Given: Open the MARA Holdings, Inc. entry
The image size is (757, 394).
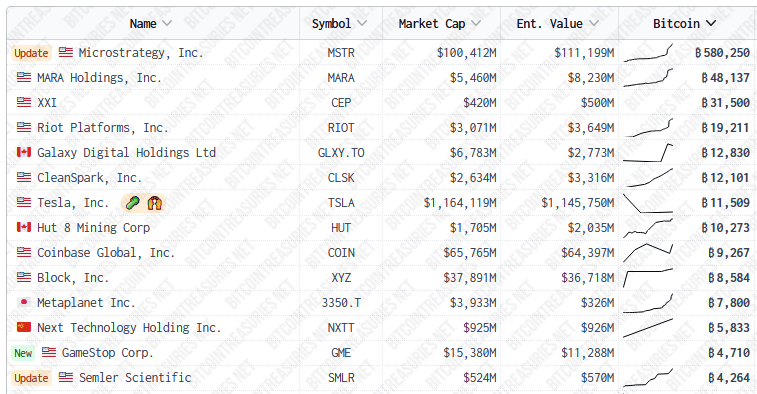Looking at the screenshot, I should pos(99,78).
